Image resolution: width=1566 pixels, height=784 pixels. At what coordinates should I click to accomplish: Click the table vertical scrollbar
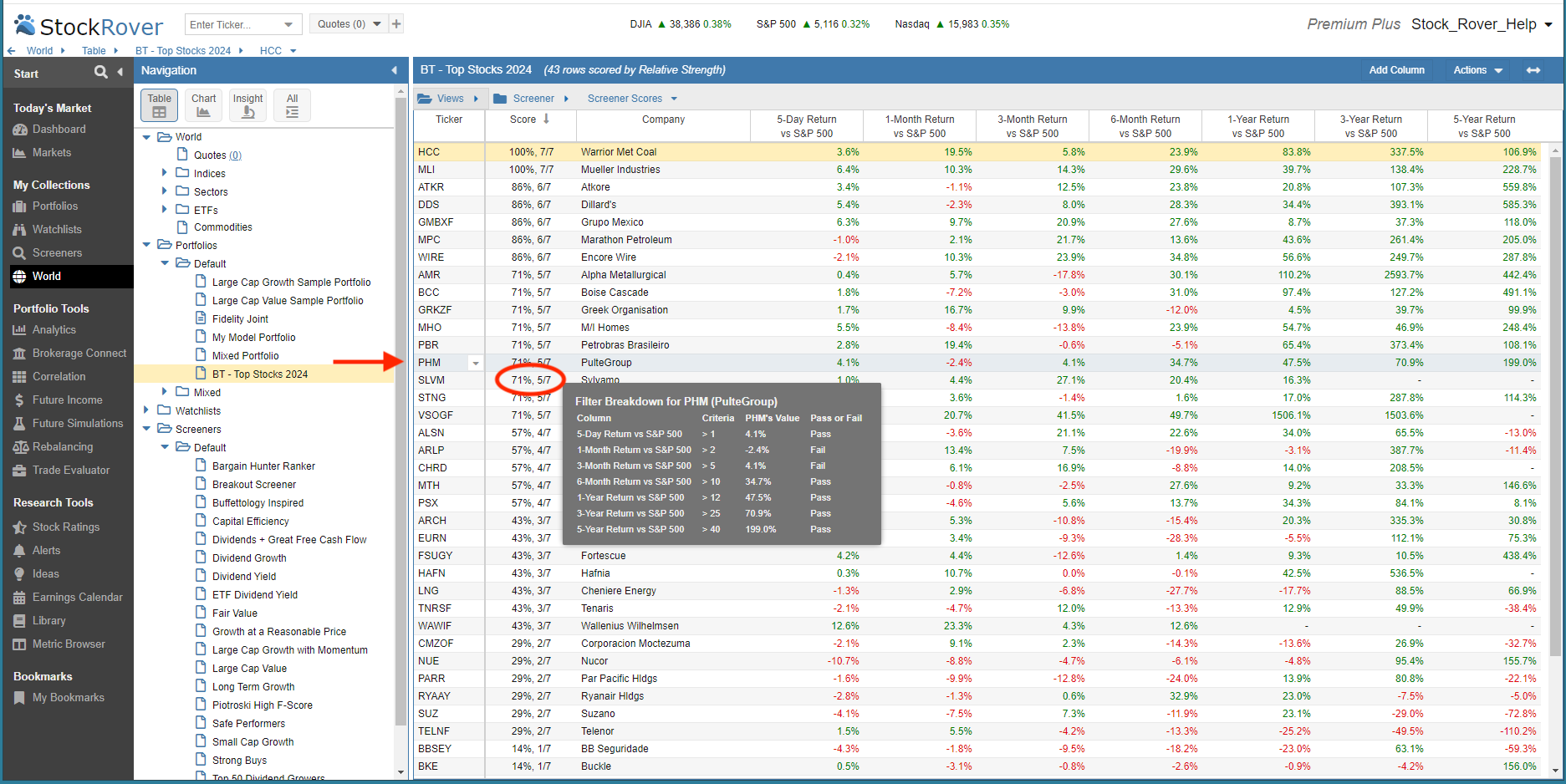1555,405
